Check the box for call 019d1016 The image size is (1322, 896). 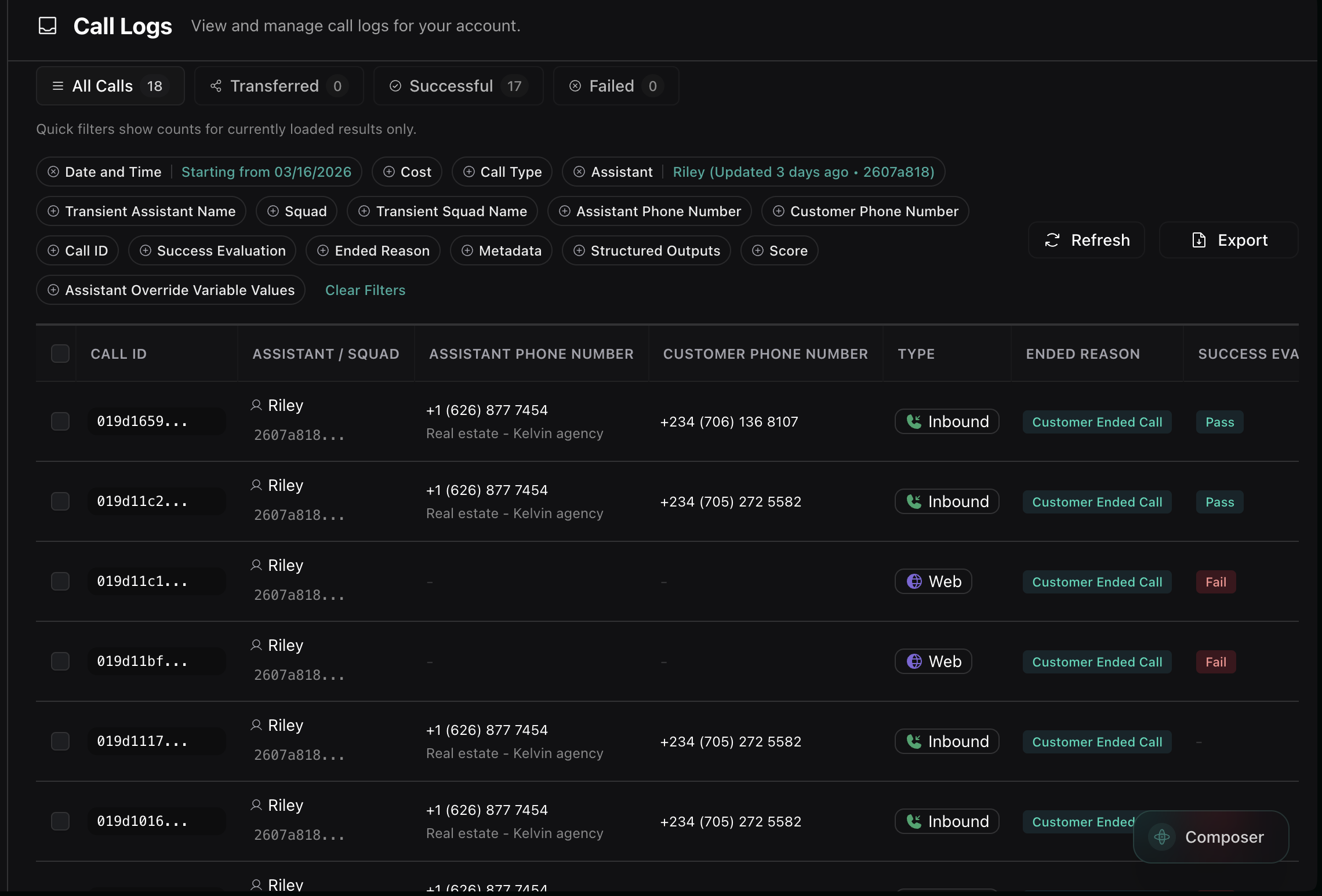coord(60,821)
